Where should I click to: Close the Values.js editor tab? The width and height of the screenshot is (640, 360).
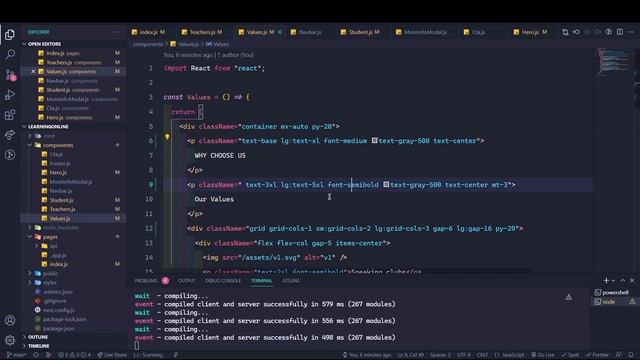(280, 32)
